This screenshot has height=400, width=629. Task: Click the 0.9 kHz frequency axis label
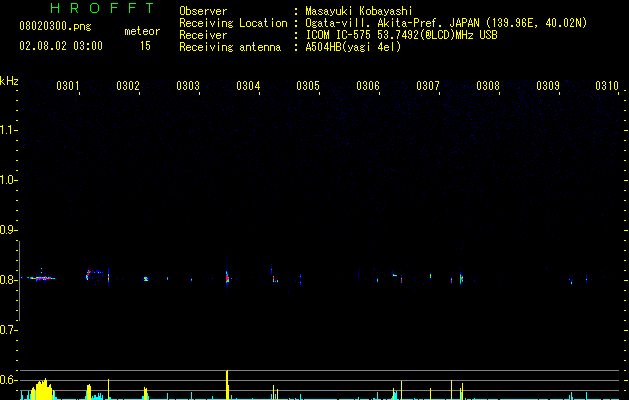(x=8, y=230)
